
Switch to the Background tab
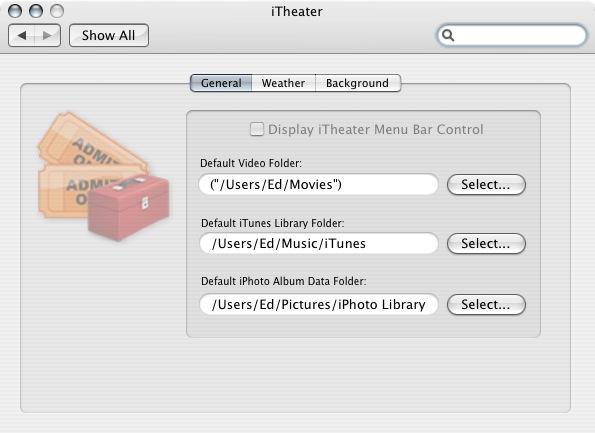[x=357, y=83]
